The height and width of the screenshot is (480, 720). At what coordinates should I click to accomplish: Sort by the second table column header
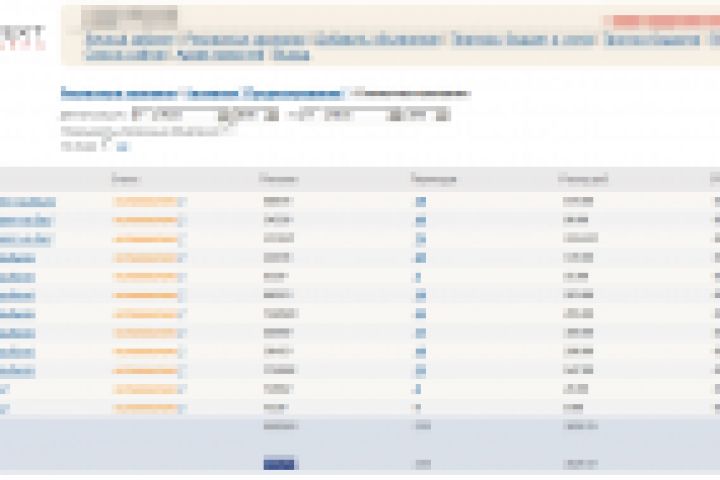pos(279,179)
